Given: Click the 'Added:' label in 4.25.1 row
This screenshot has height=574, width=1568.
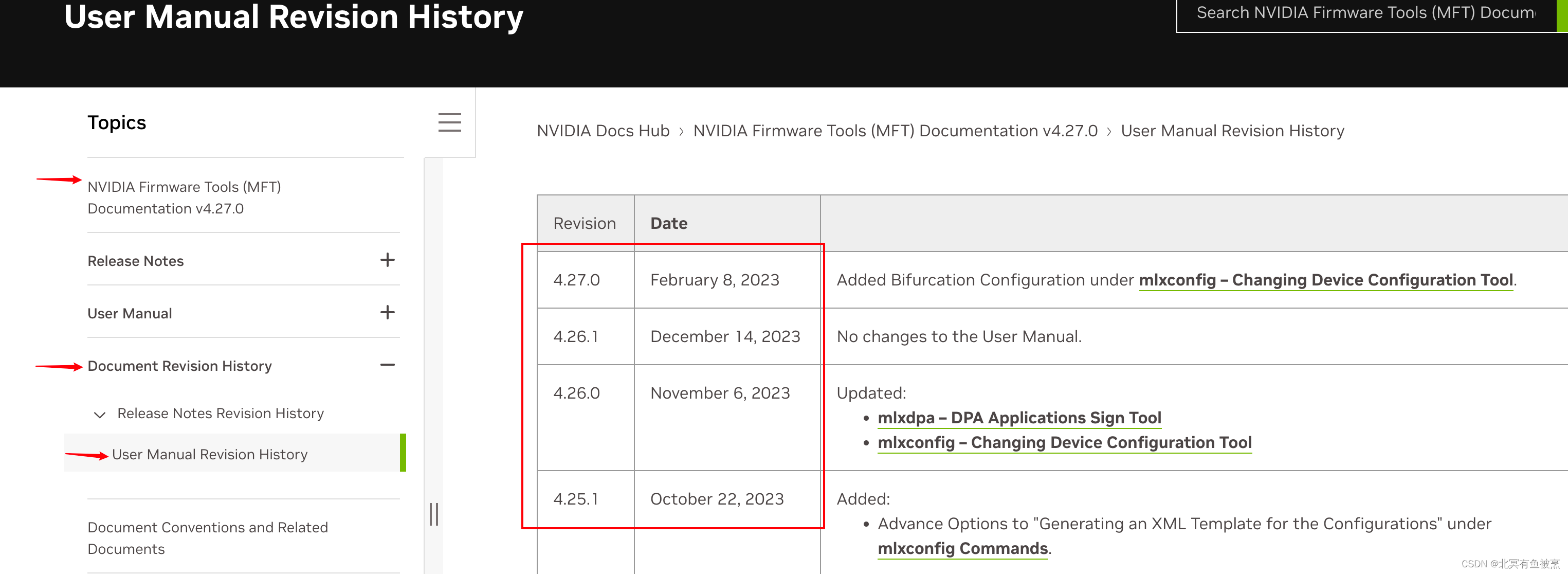Looking at the screenshot, I should pyautogui.click(x=863, y=498).
